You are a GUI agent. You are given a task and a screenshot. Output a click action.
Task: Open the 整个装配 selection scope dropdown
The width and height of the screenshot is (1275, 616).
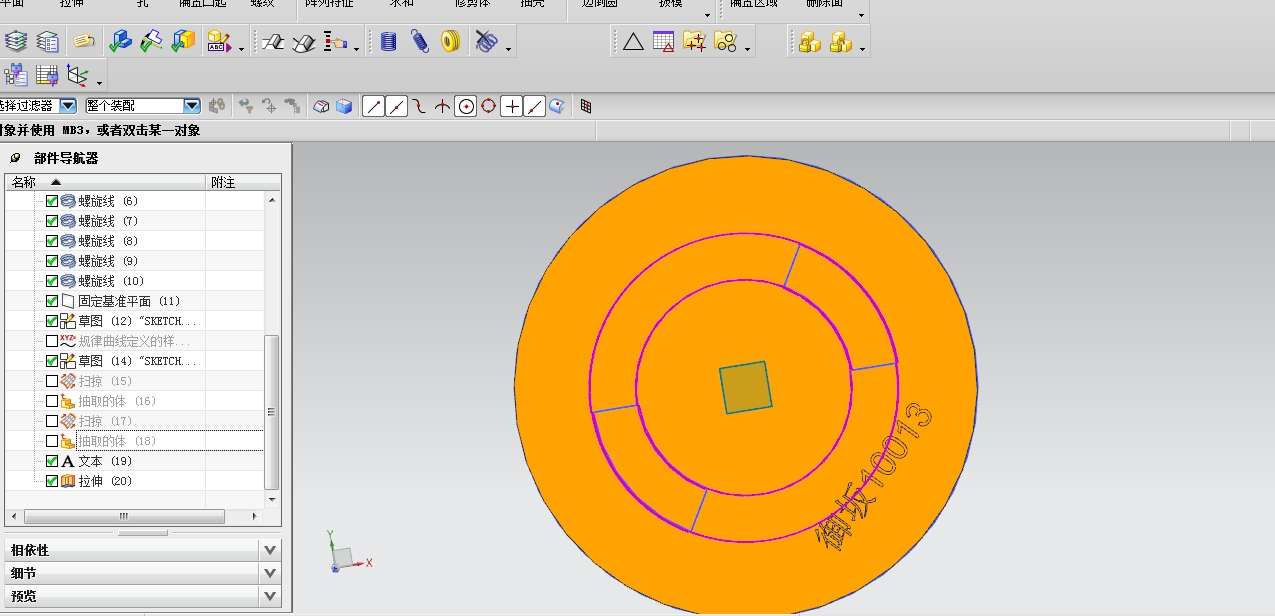(x=192, y=106)
